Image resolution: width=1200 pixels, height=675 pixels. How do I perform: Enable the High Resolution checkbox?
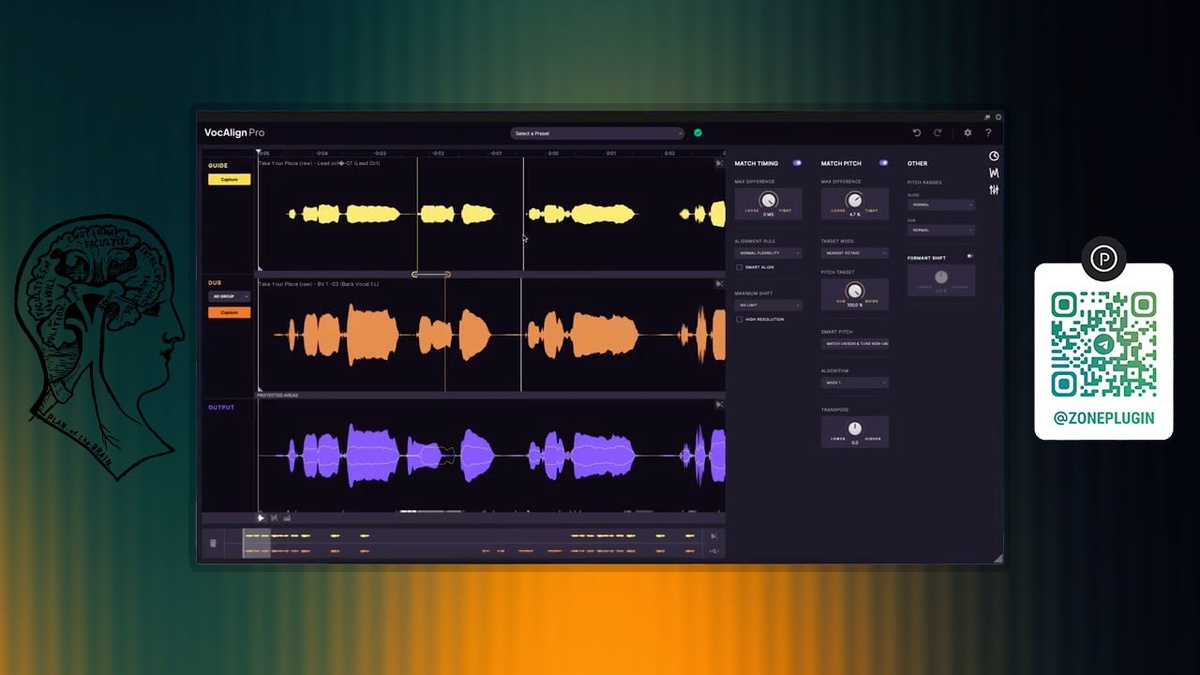(x=740, y=320)
